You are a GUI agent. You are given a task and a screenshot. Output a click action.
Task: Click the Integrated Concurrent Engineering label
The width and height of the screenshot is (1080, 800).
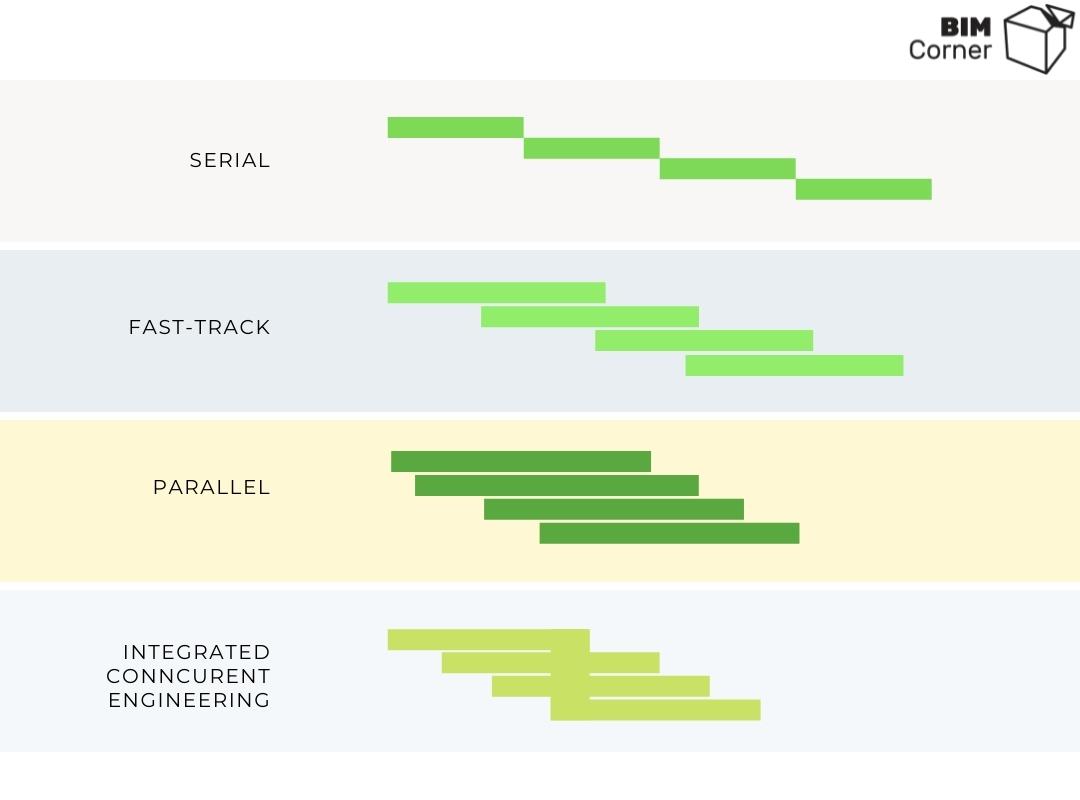point(189,676)
